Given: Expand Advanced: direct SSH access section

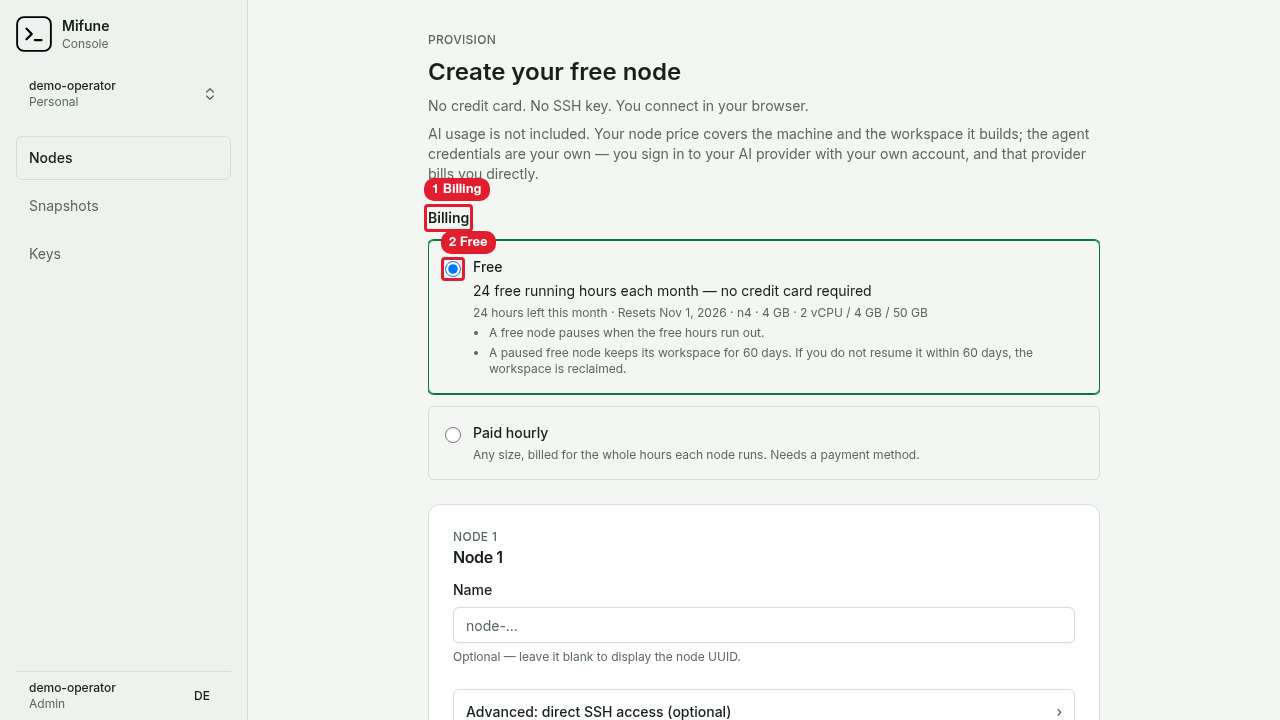Looking at the screenshot, I should point(764,711).
